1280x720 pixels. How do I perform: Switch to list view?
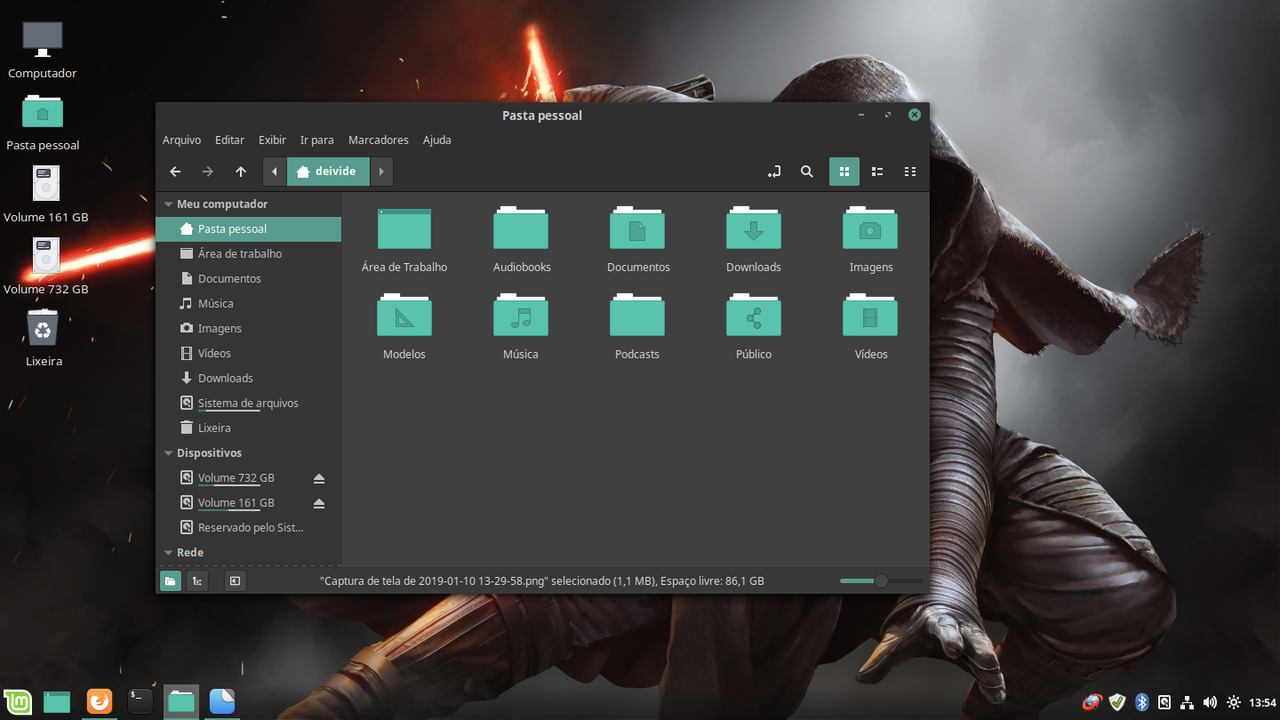877,172
